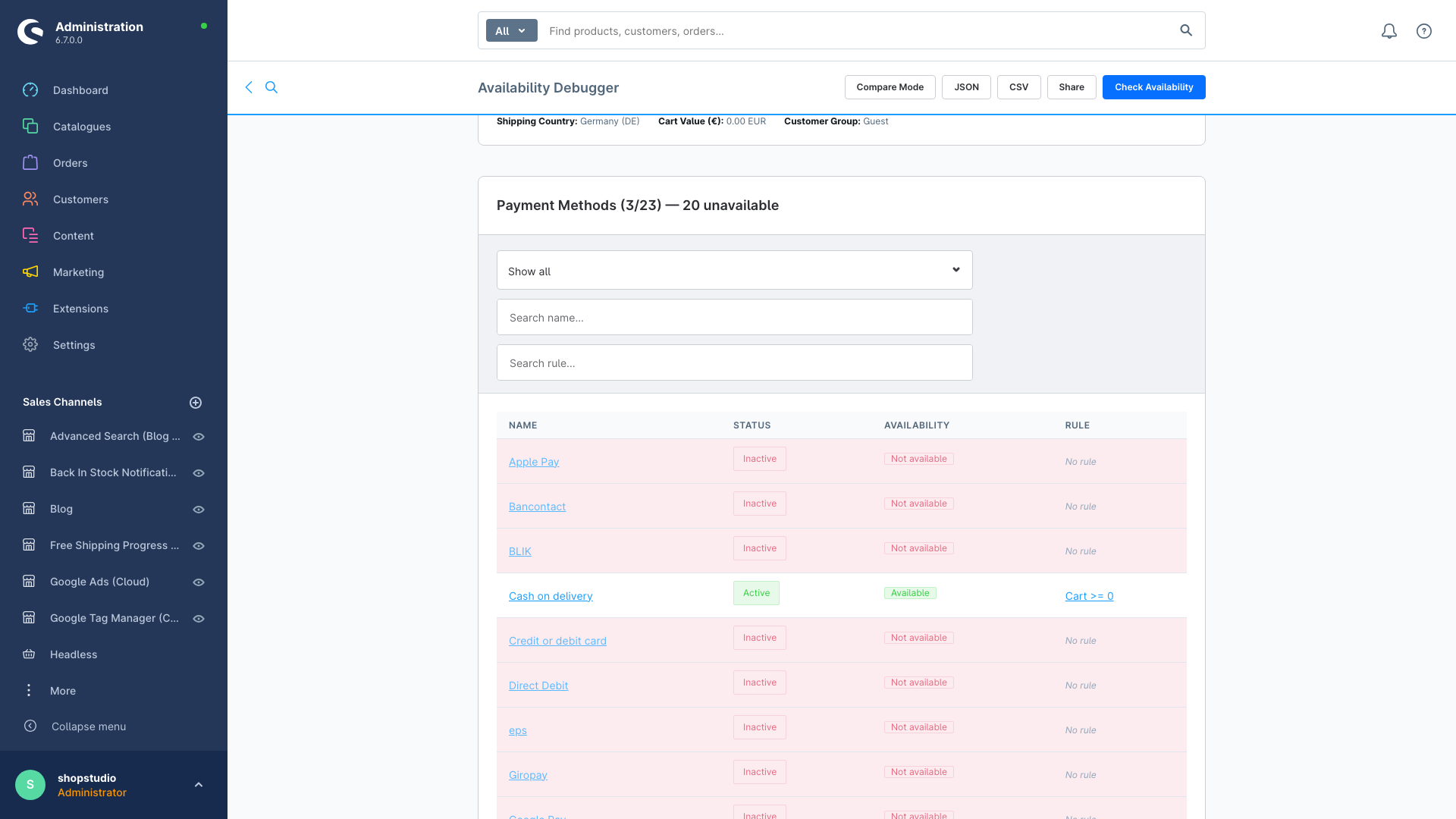Add a new sales channel
This screenshot has width=1456, height=819.
click(196, 403)
